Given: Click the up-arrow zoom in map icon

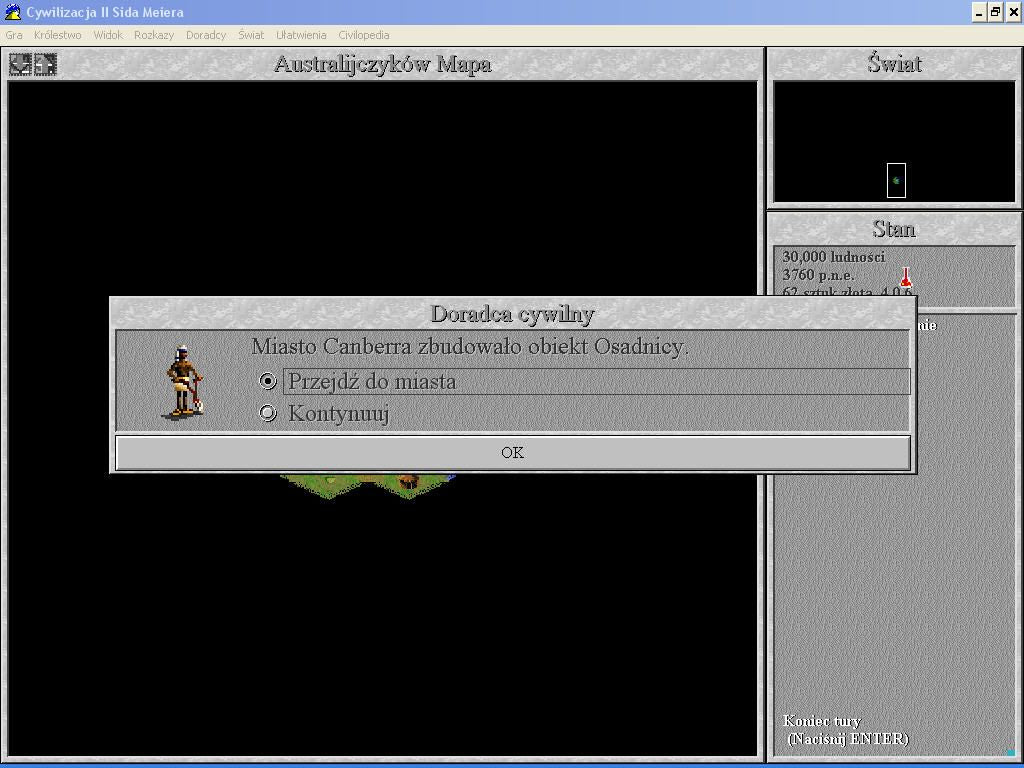Looking at the screenshot, I should tap(45, 64).
